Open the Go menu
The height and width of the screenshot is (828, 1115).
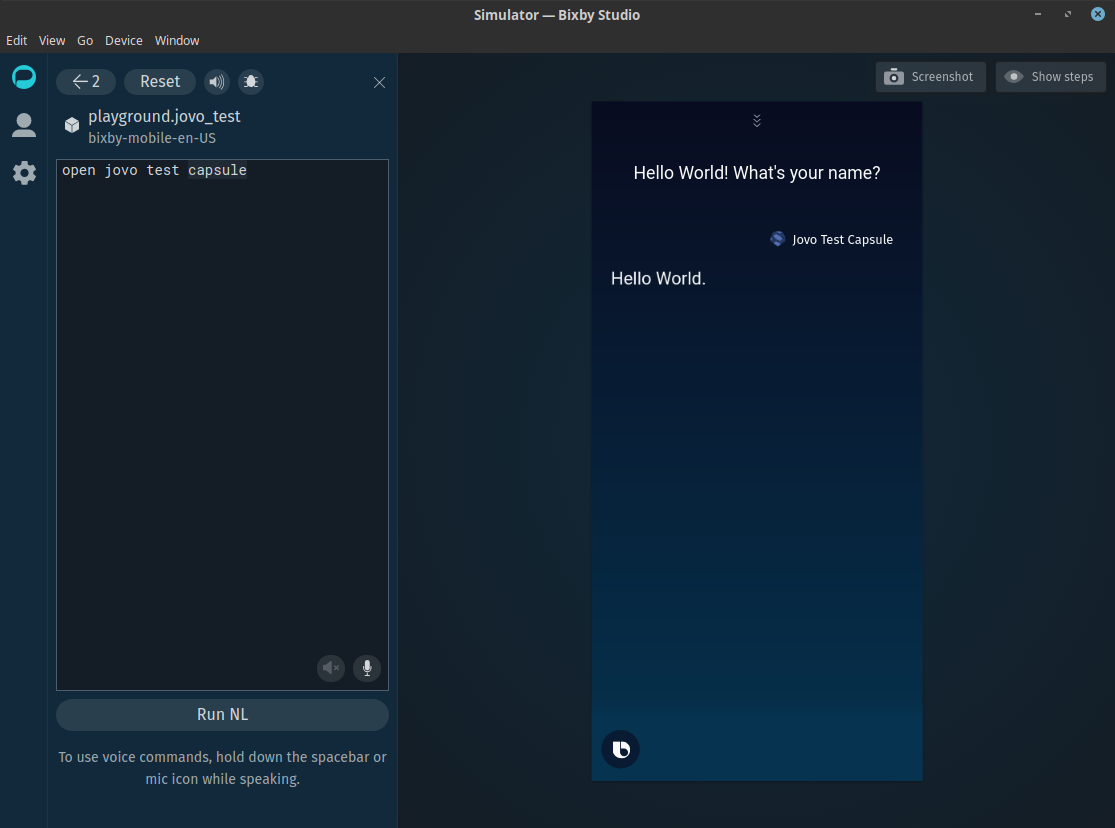pos(85,41)
